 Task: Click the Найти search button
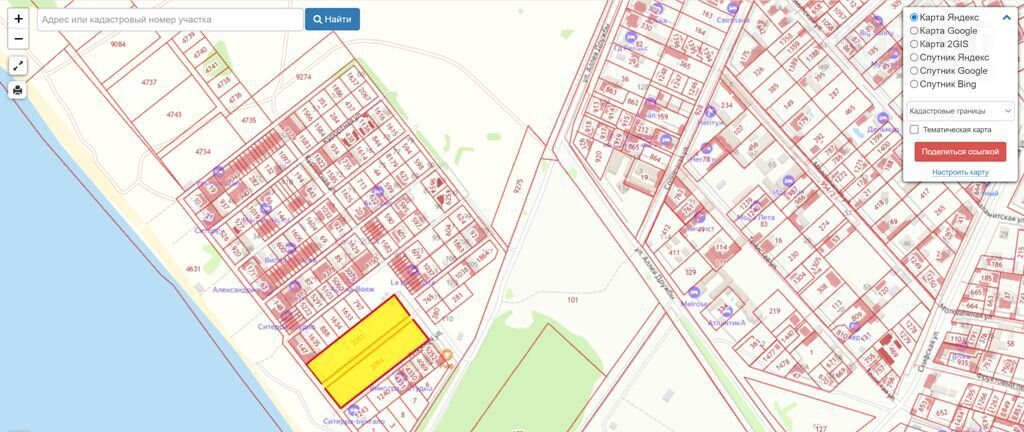(x=332, y=19)
